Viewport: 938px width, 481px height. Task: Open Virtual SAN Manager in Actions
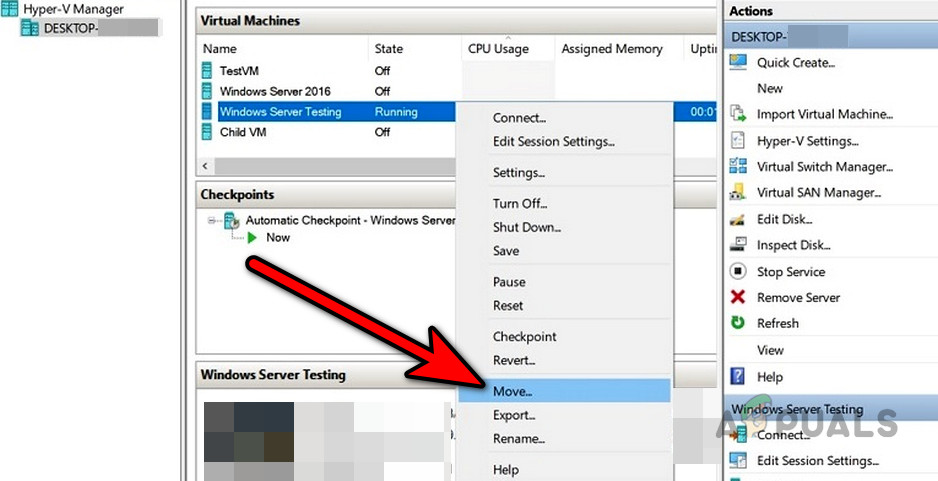coord(819,193)
